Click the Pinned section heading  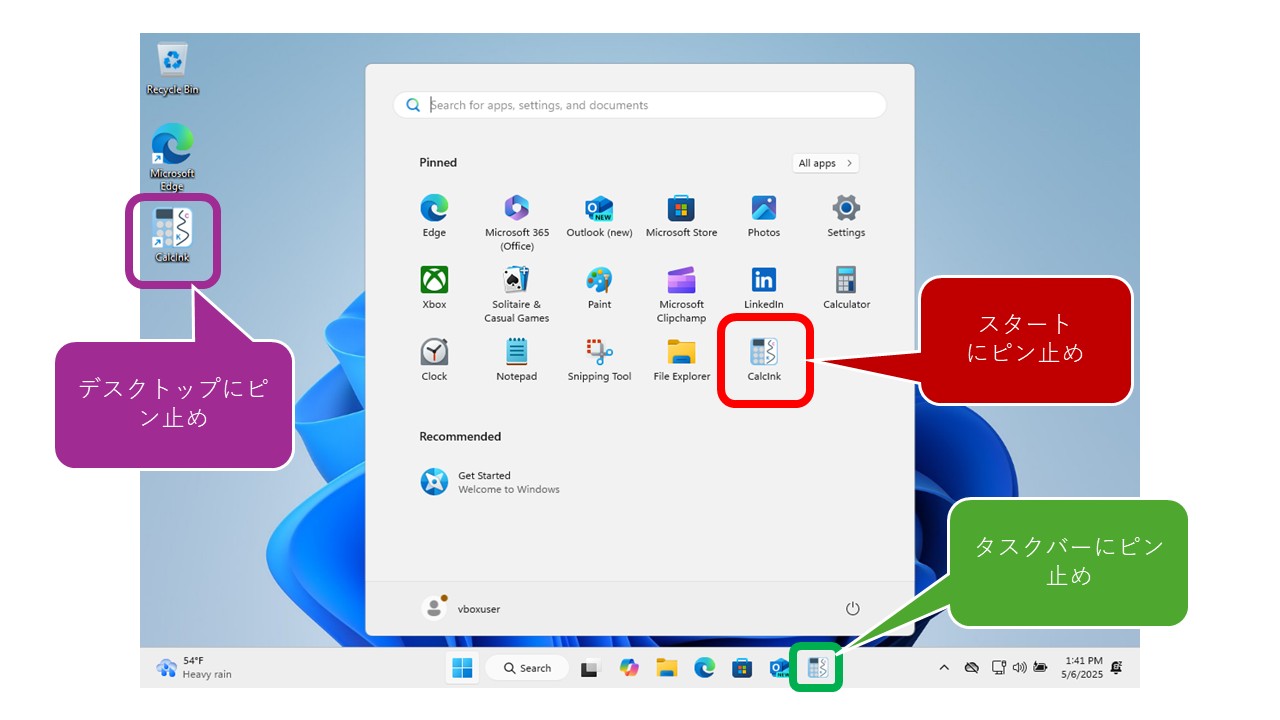(x=438, y=162)
